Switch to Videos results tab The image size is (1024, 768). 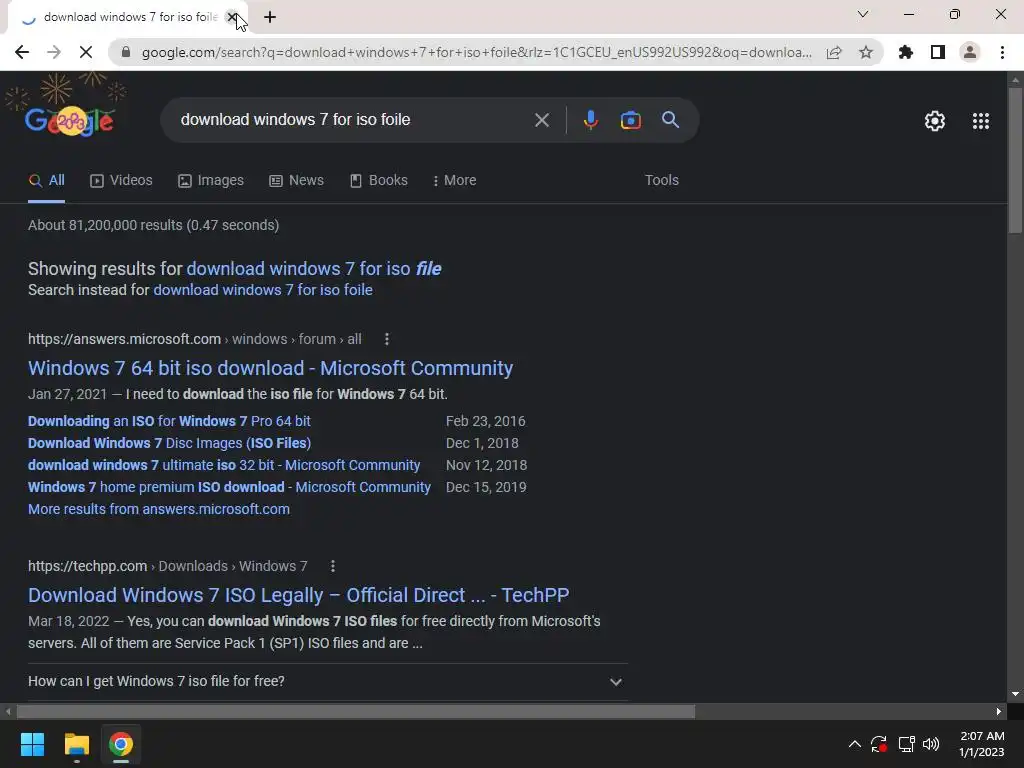[x=121, y=180]
